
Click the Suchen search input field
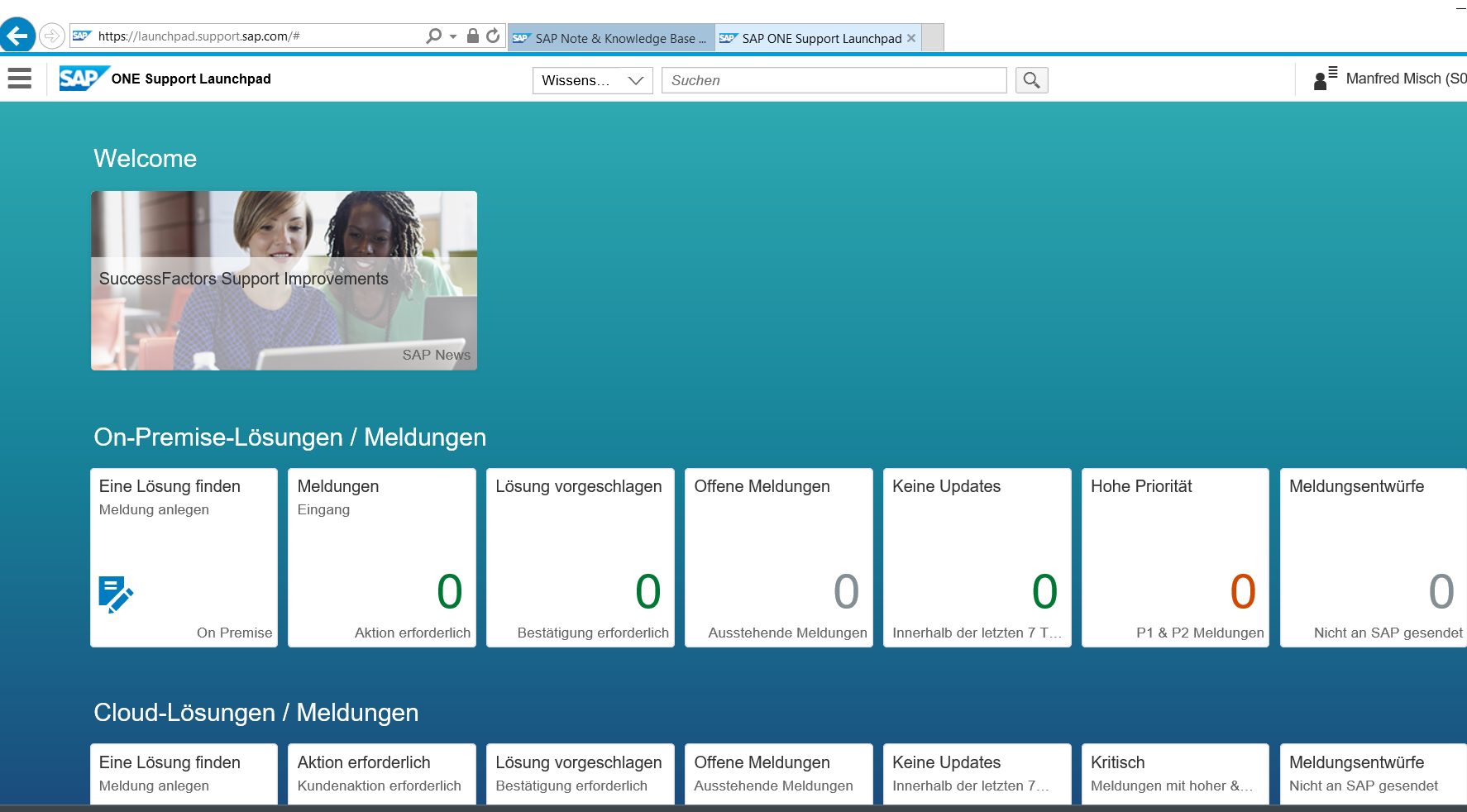click(x=834, y=80)
